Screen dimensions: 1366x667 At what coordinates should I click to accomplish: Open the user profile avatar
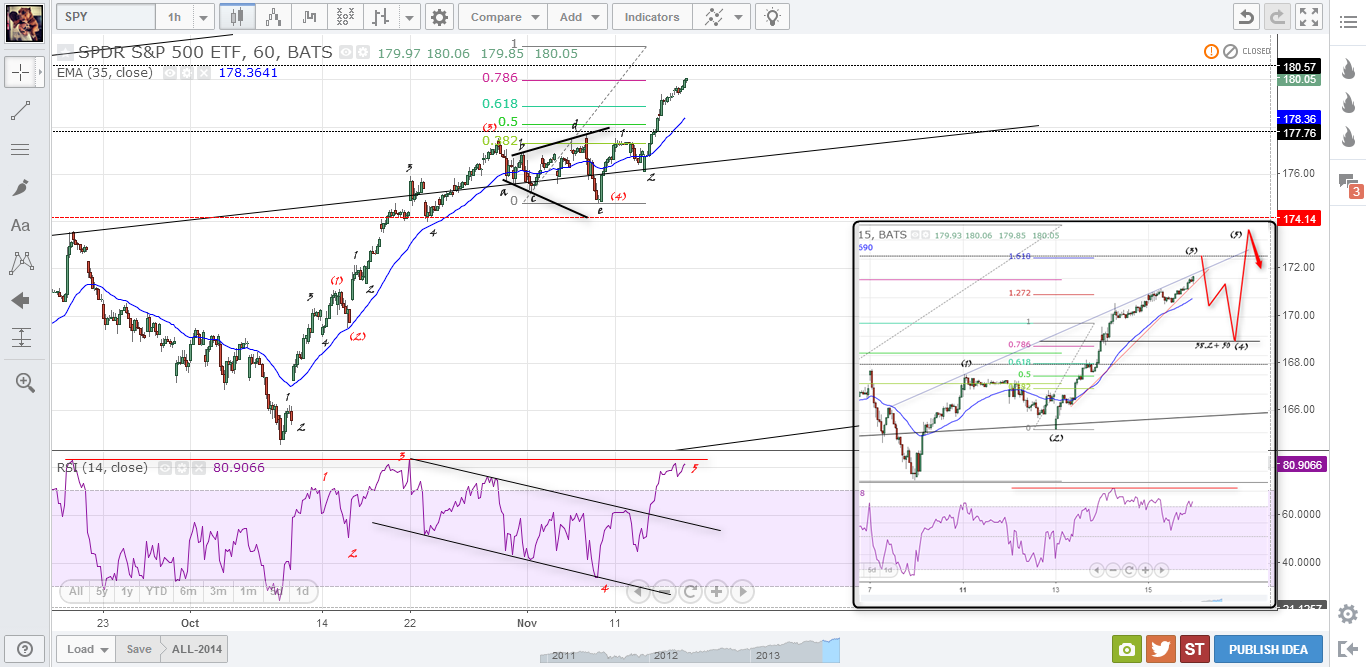point(23,22)
